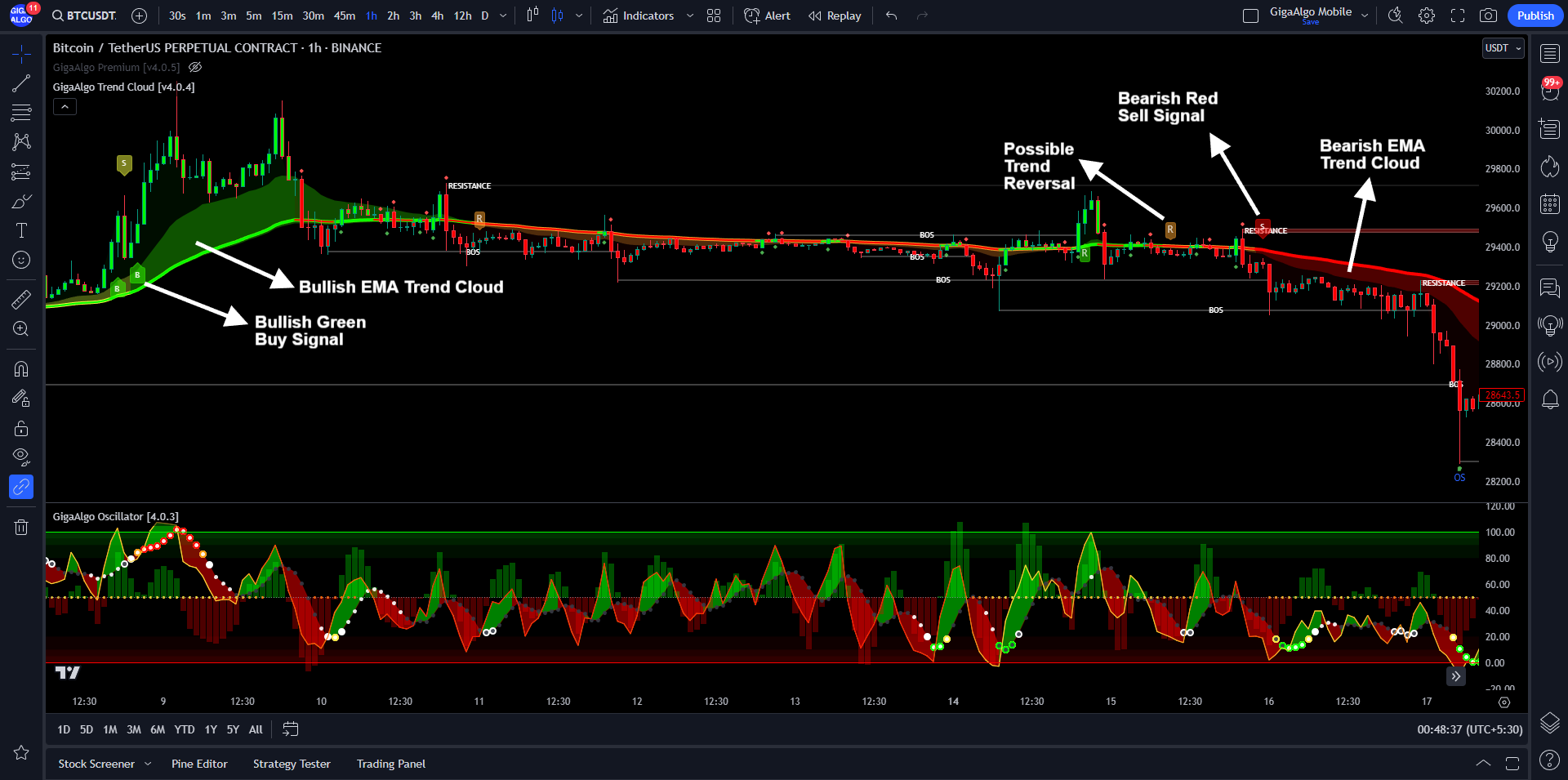Screen dimensions: 1568x780
Task: Select bars chart type icon
Action: pyautogui.click(x=532, y=16)
